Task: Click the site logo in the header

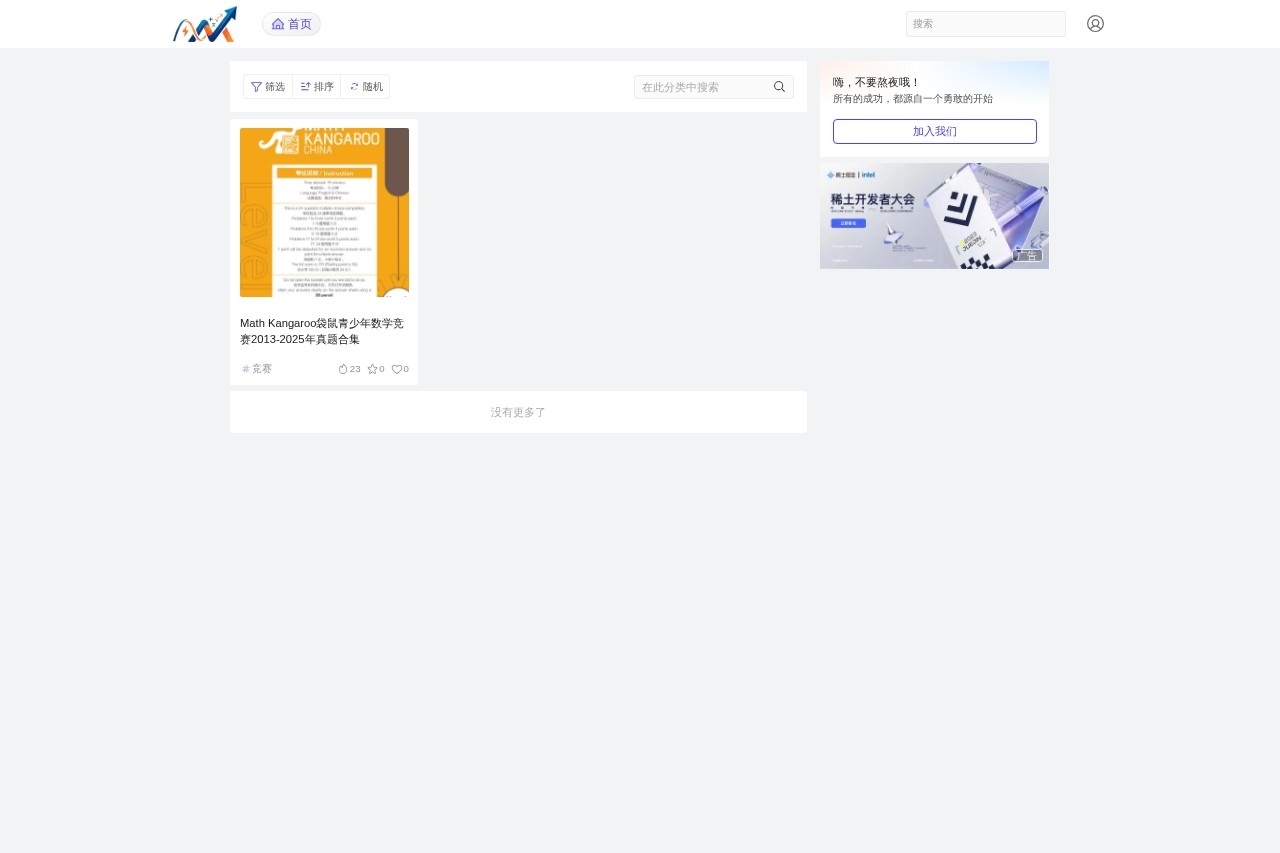Action: click(205, 24)
